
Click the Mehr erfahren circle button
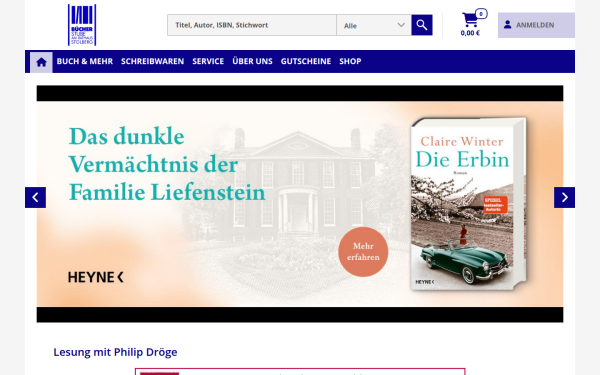363,252
